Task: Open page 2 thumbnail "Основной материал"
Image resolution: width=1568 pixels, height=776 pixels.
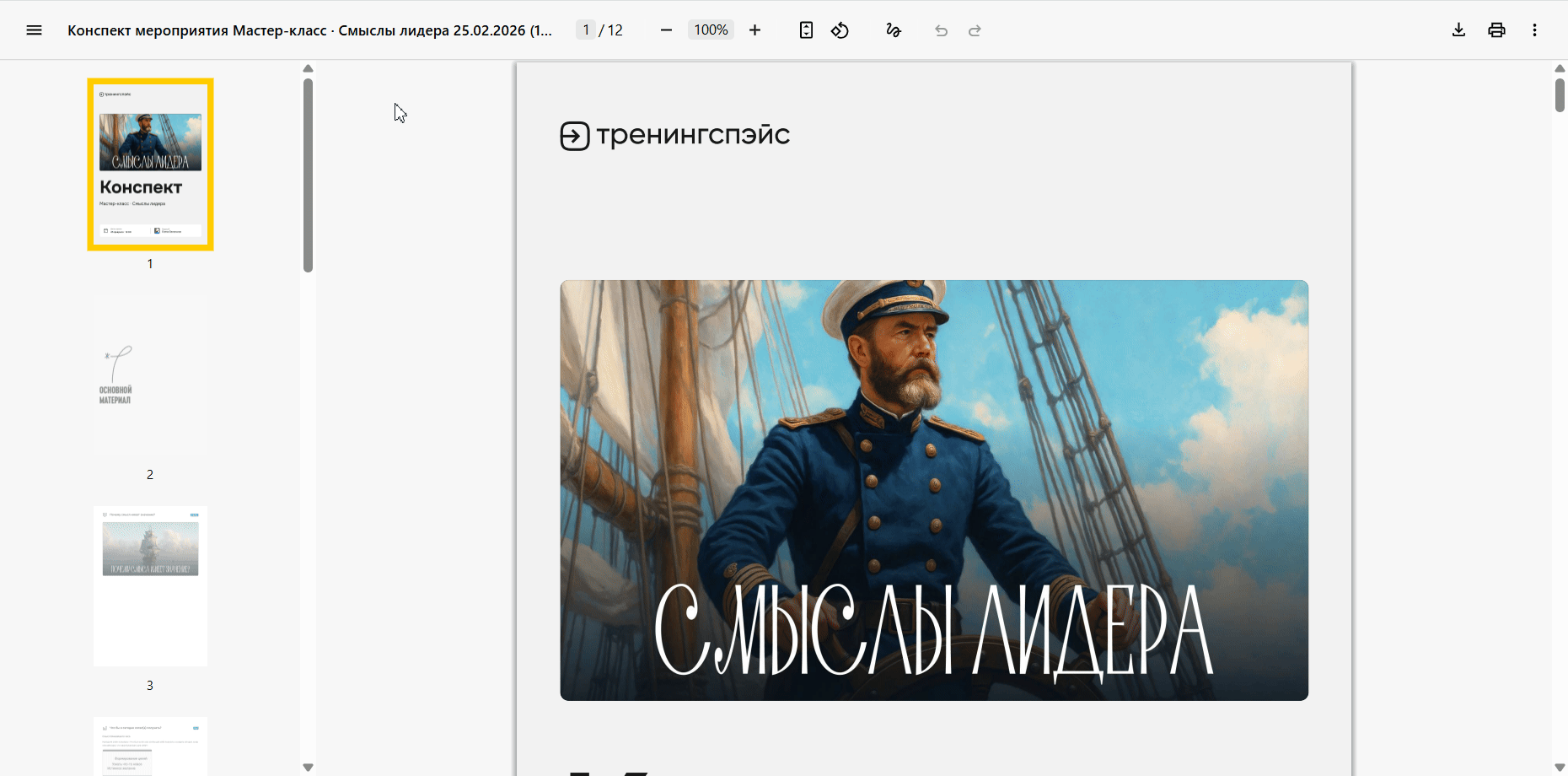Action: point(150,375)
